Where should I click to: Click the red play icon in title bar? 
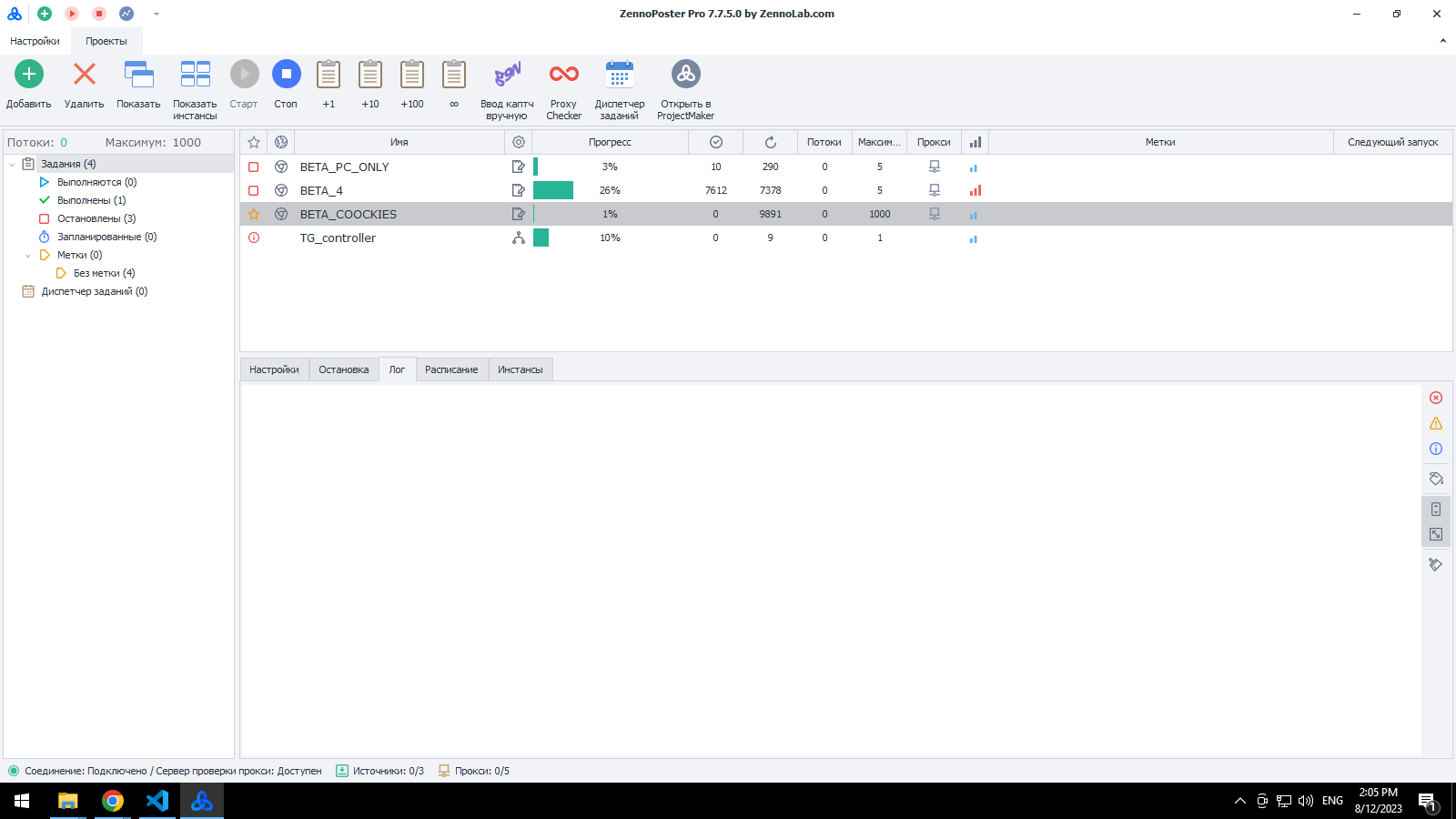[x=72, y=14]
